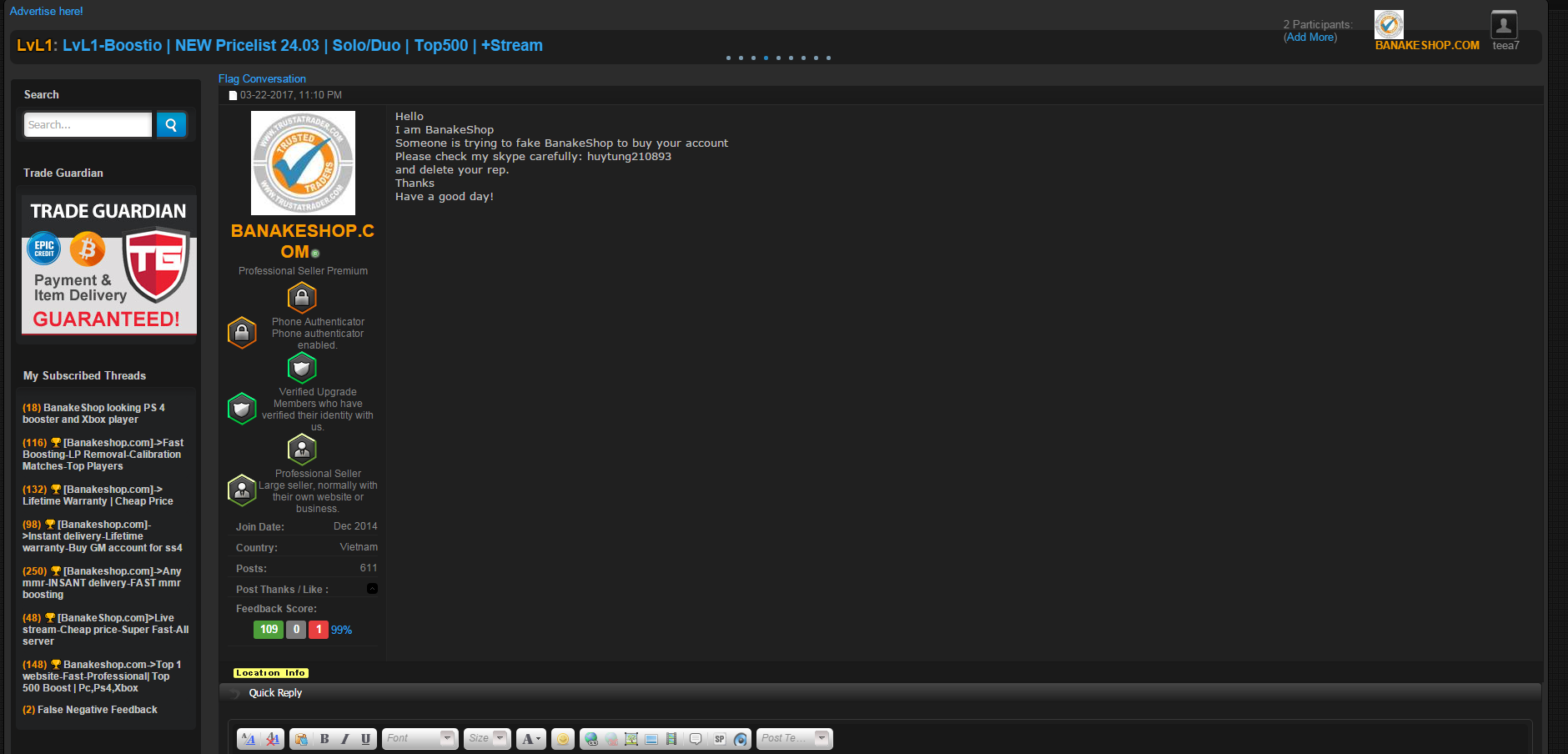This screenshot has width=1568, height=754.
Task: Click Paste as plain text icon
Action: [301, 739]
